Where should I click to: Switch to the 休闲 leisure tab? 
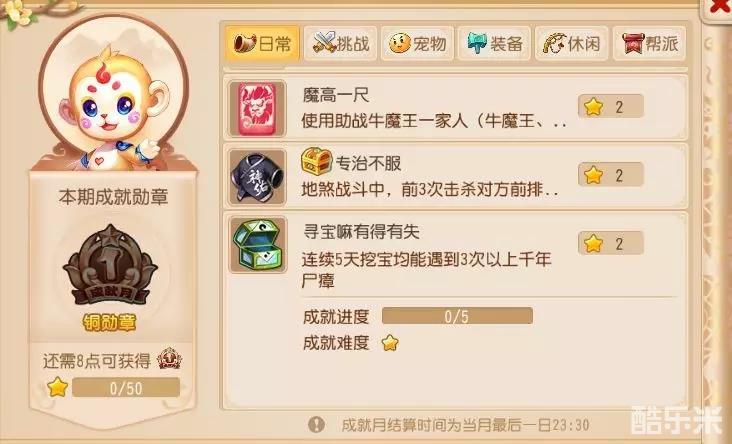pos(571,44)
